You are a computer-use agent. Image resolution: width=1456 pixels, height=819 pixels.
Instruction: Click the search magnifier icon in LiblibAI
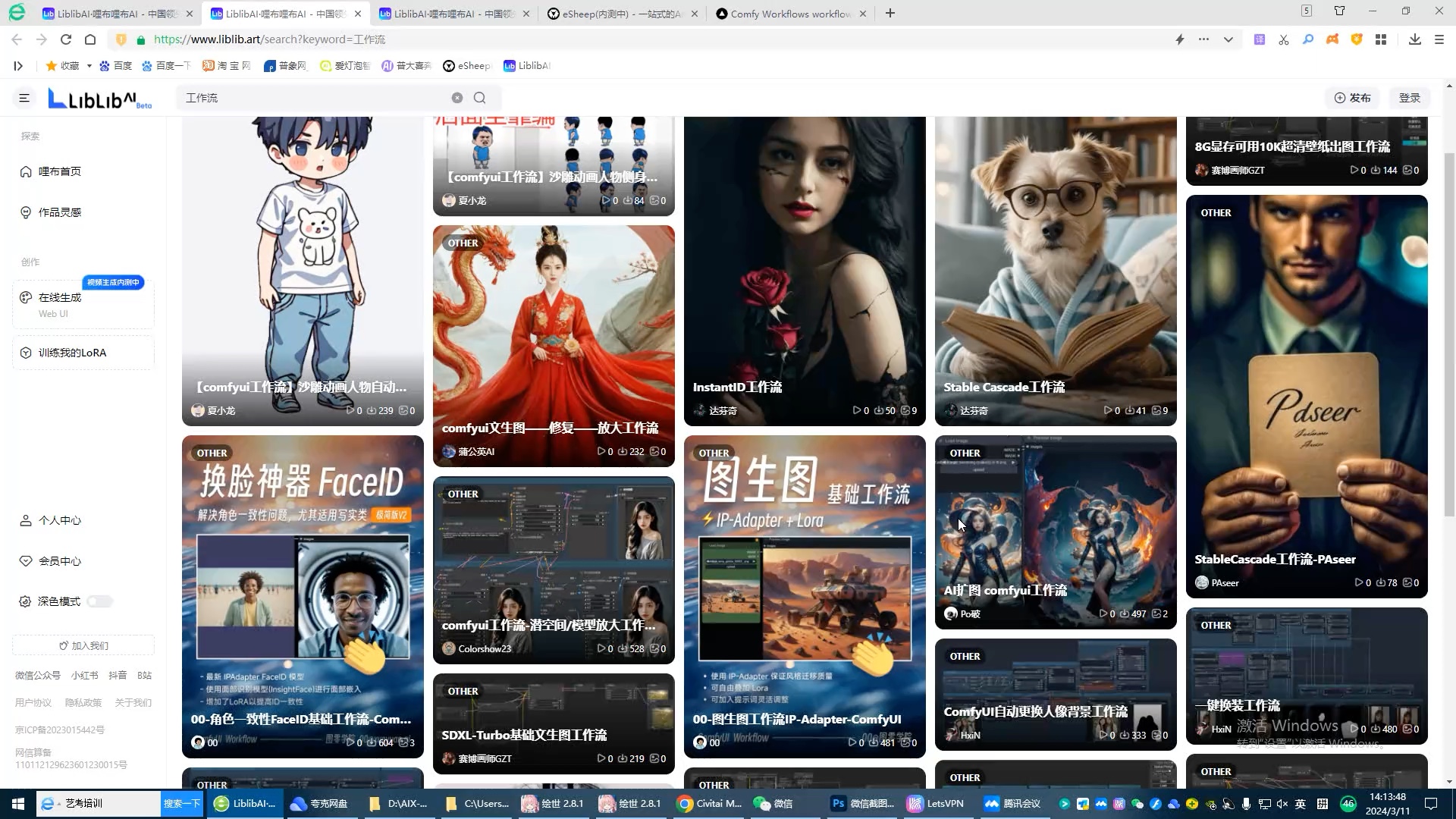(x=479, y=98)
